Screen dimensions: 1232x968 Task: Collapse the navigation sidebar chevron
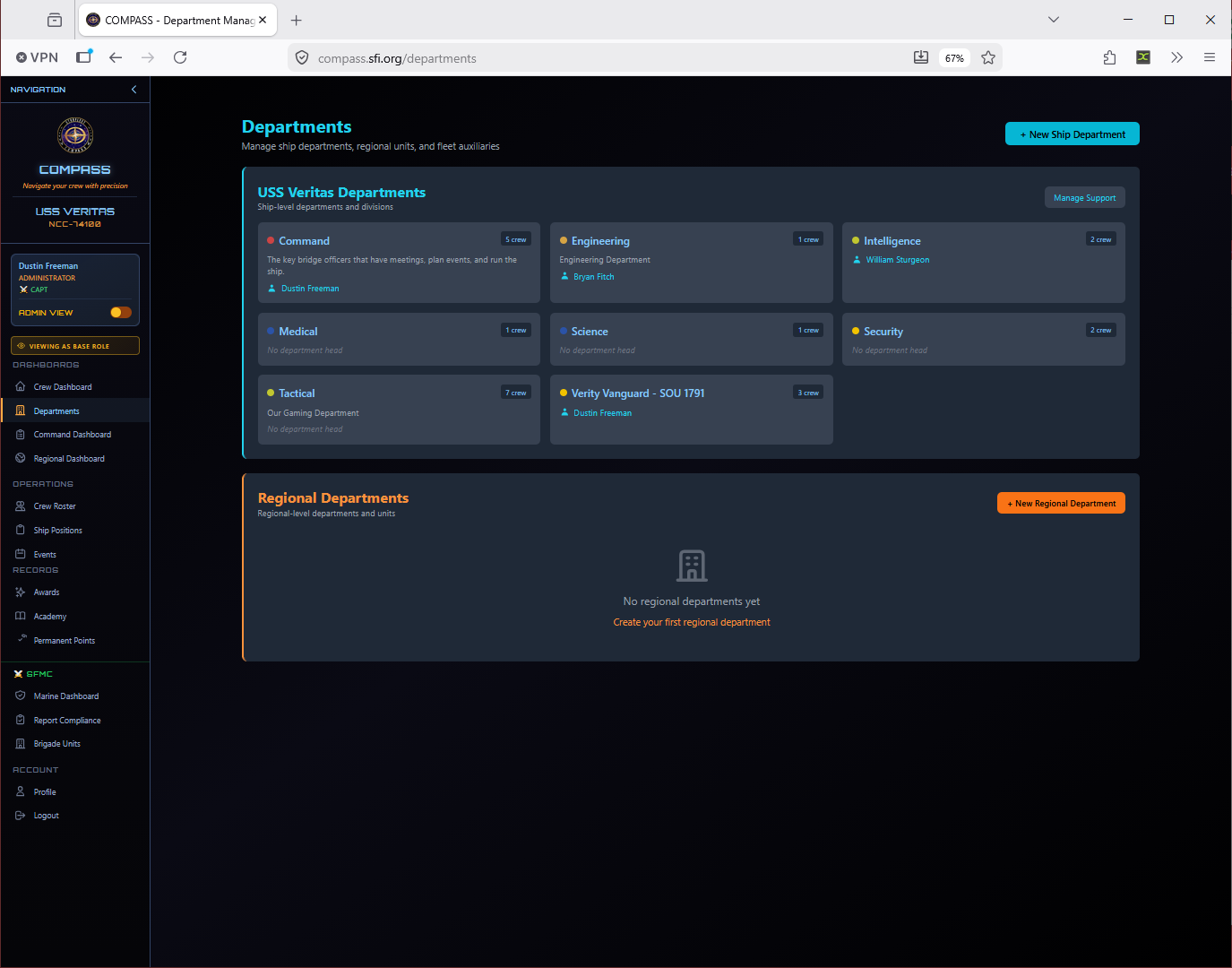coord(134,90)
